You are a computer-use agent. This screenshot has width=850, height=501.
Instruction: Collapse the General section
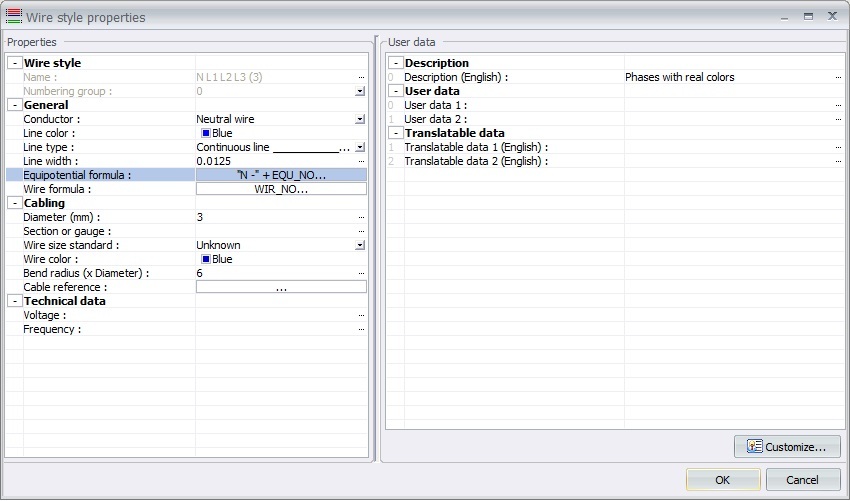(x=14, y=105)
